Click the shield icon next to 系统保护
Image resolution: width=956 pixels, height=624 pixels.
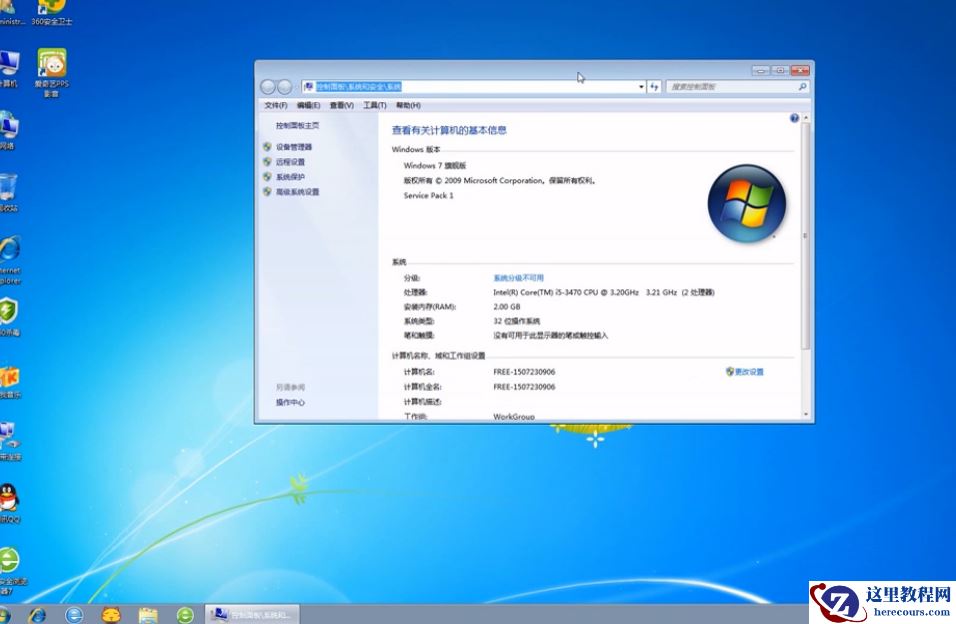267,177
